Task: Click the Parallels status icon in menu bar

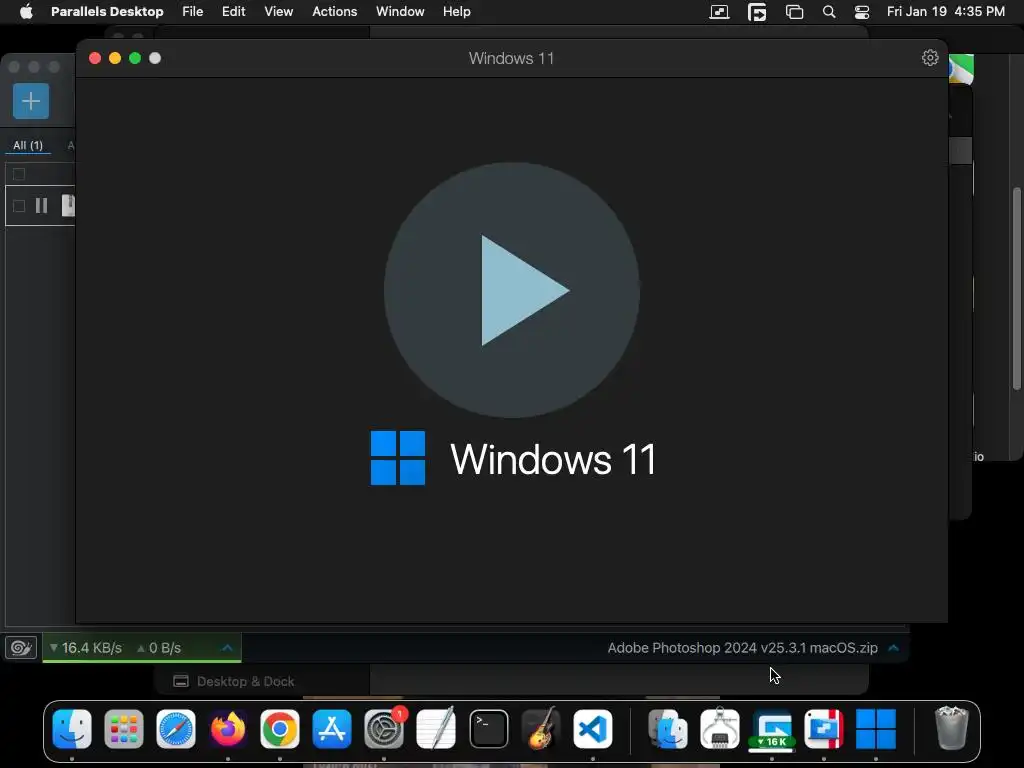Action: [719, 12]
